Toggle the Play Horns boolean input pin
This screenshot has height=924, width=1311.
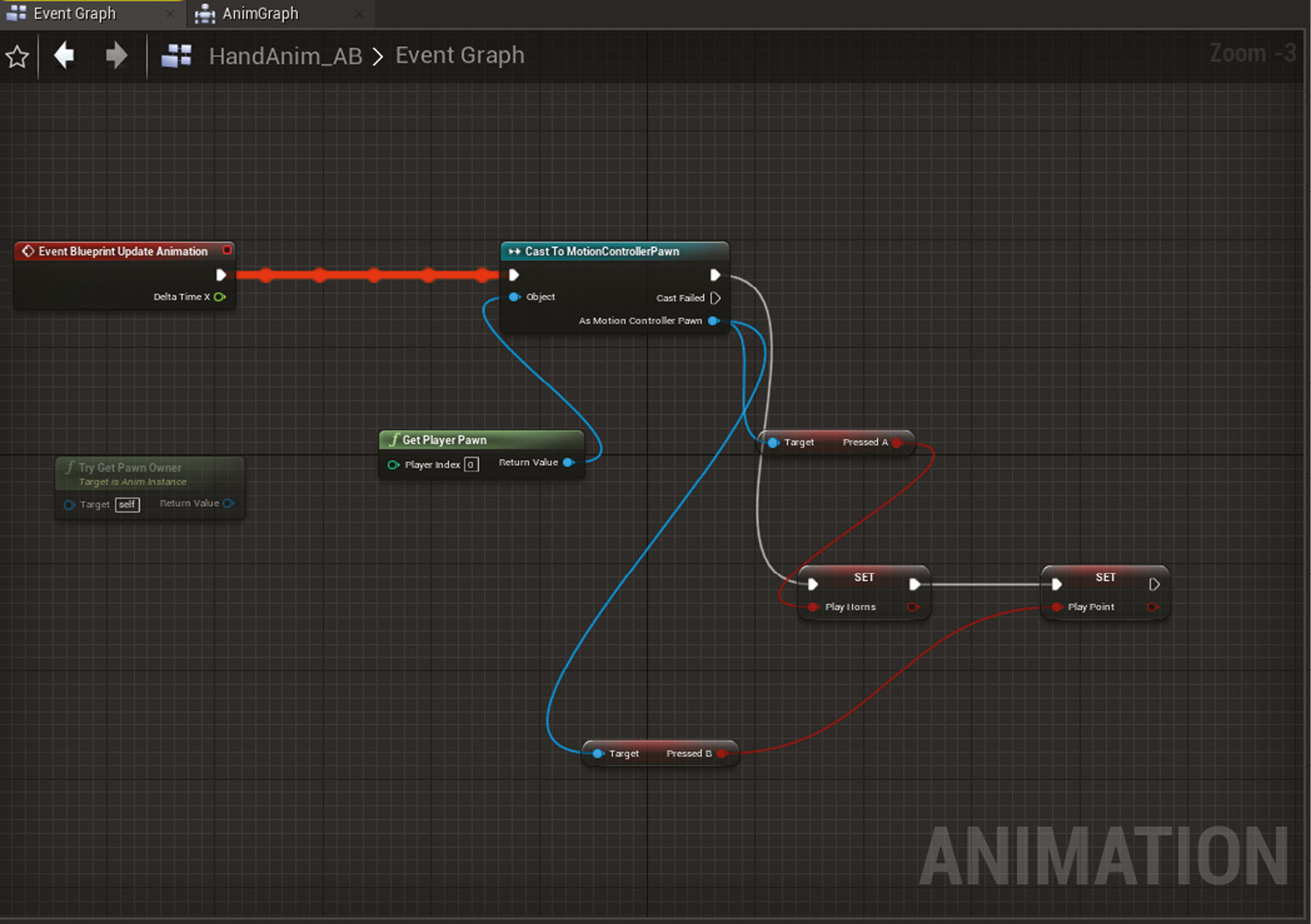coord(813,607)
